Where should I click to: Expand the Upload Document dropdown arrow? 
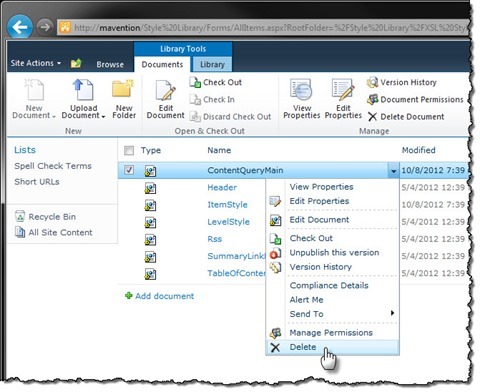point(103,117)
